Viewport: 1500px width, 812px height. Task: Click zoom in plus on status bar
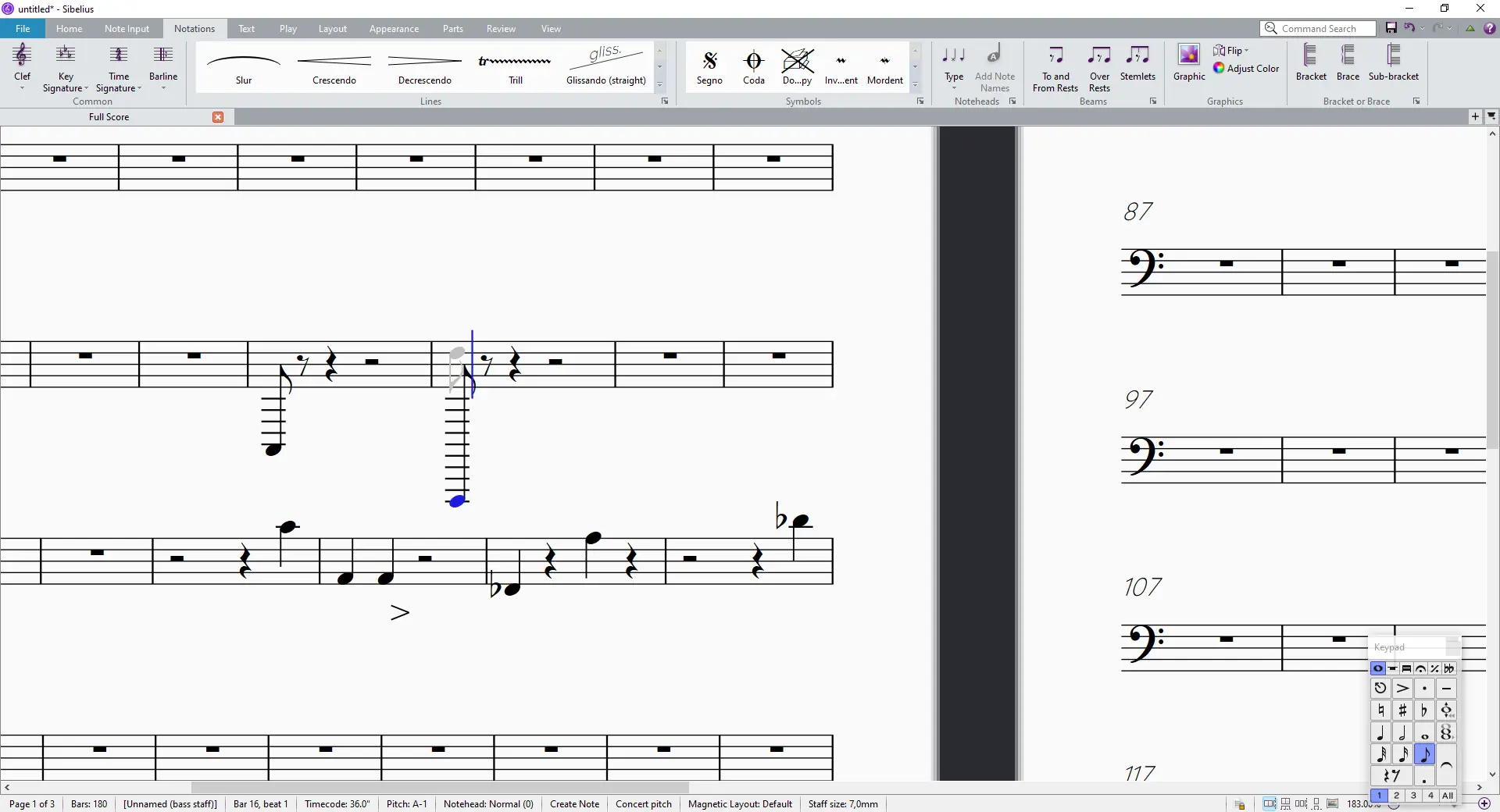[x=1484, y=804]
